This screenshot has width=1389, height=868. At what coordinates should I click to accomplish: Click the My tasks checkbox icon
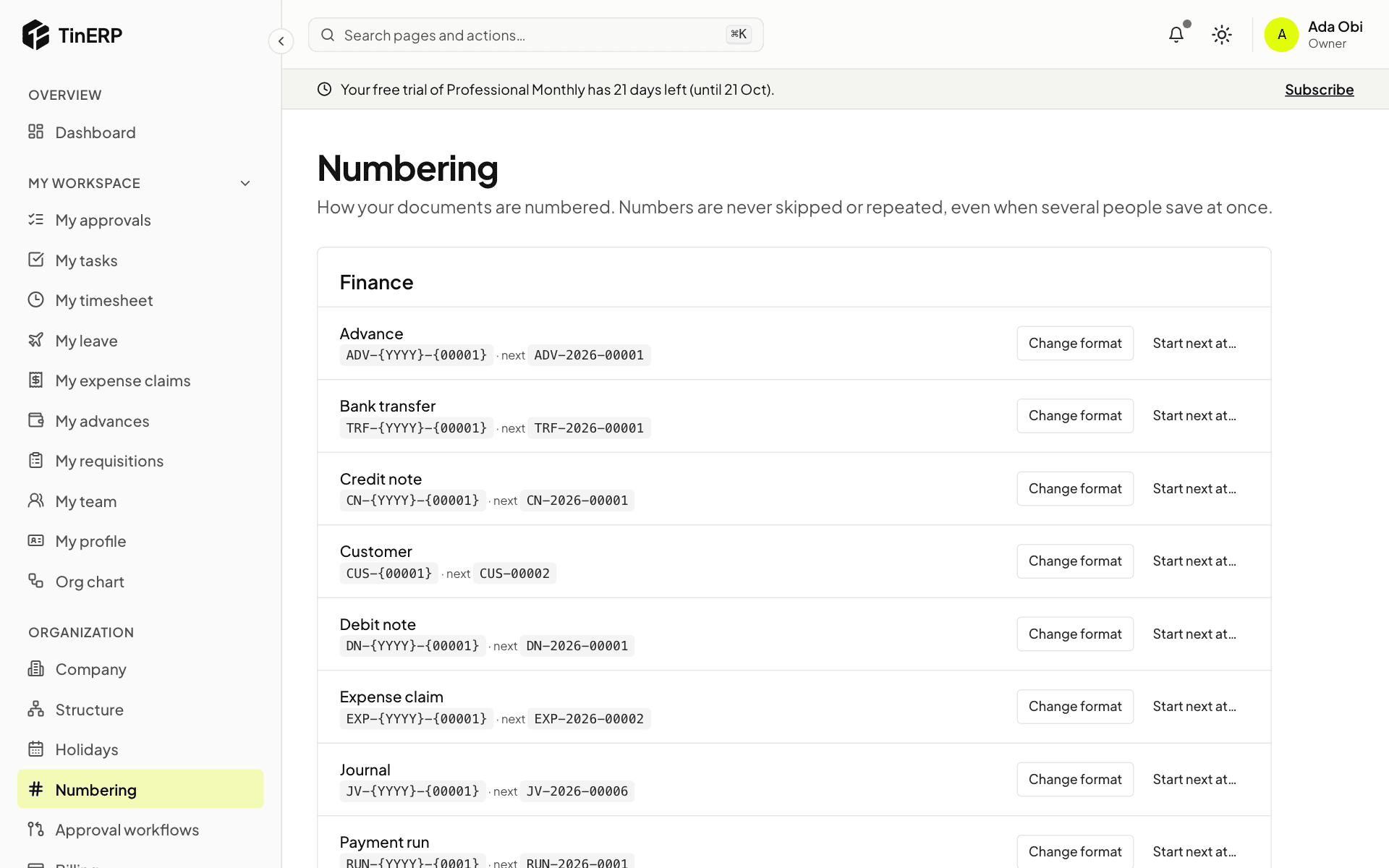tap(35, 260)
